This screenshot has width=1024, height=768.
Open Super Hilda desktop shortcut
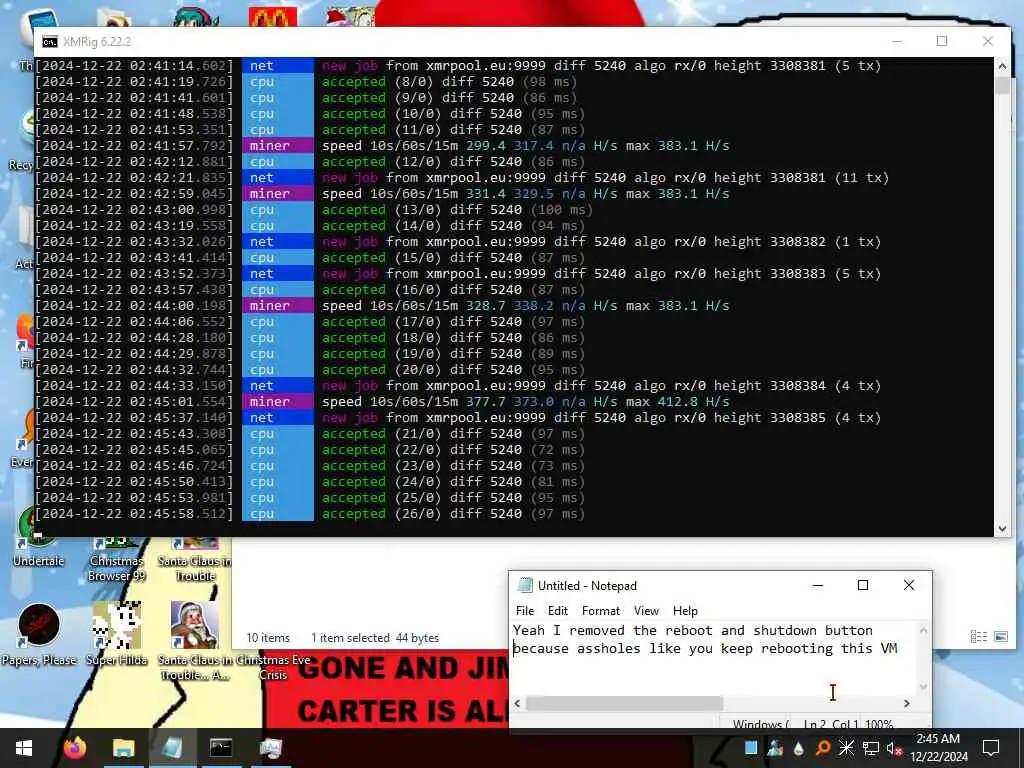click(116, 633)
